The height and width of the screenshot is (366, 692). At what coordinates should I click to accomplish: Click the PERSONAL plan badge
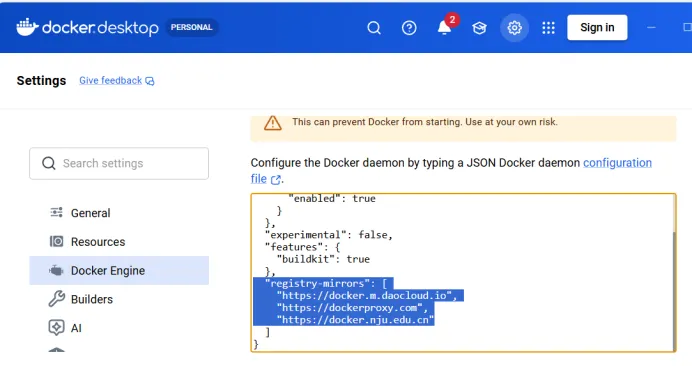click(192, 27)
